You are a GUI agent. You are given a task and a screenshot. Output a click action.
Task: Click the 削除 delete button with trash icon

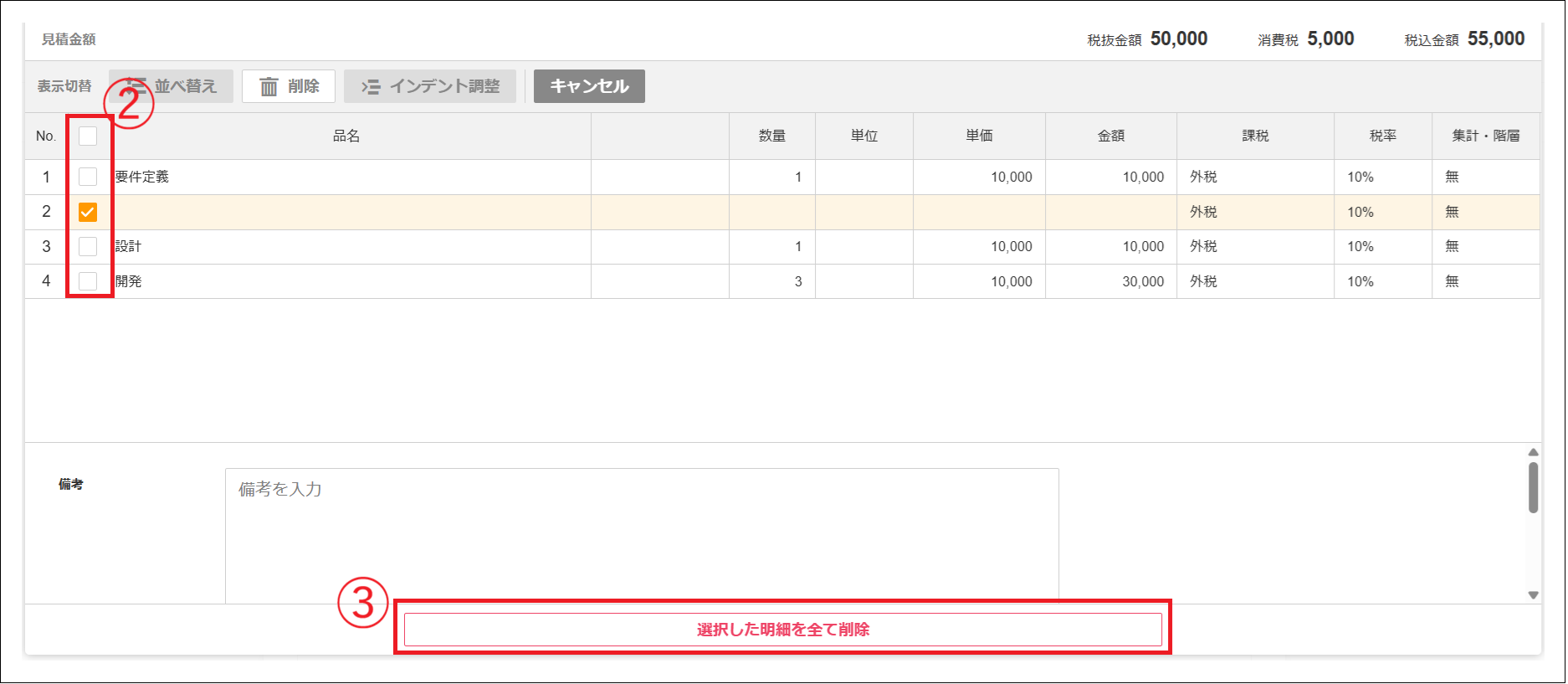coord(289,86)
